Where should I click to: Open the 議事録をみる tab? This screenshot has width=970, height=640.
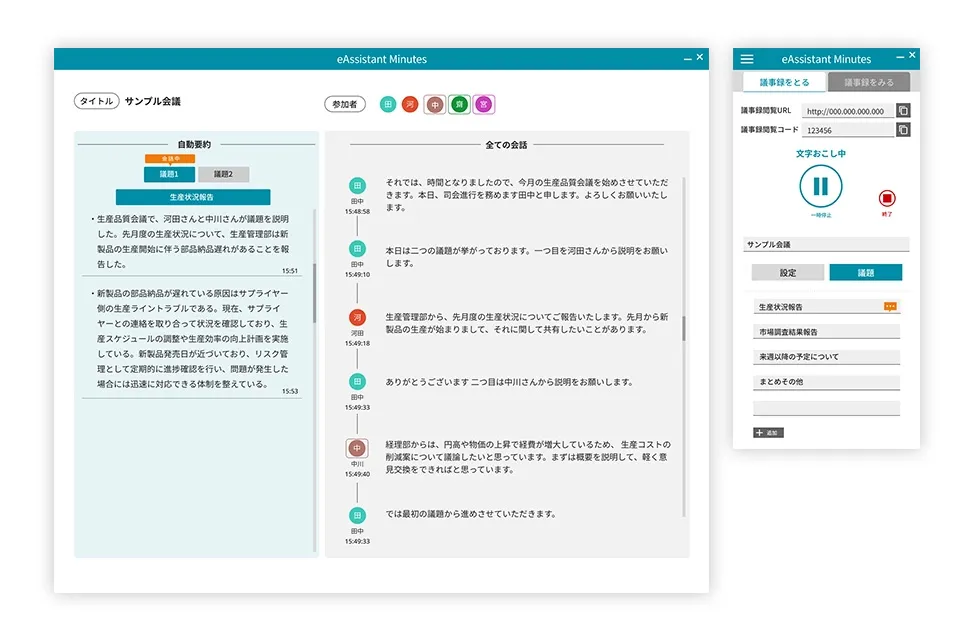868,82
